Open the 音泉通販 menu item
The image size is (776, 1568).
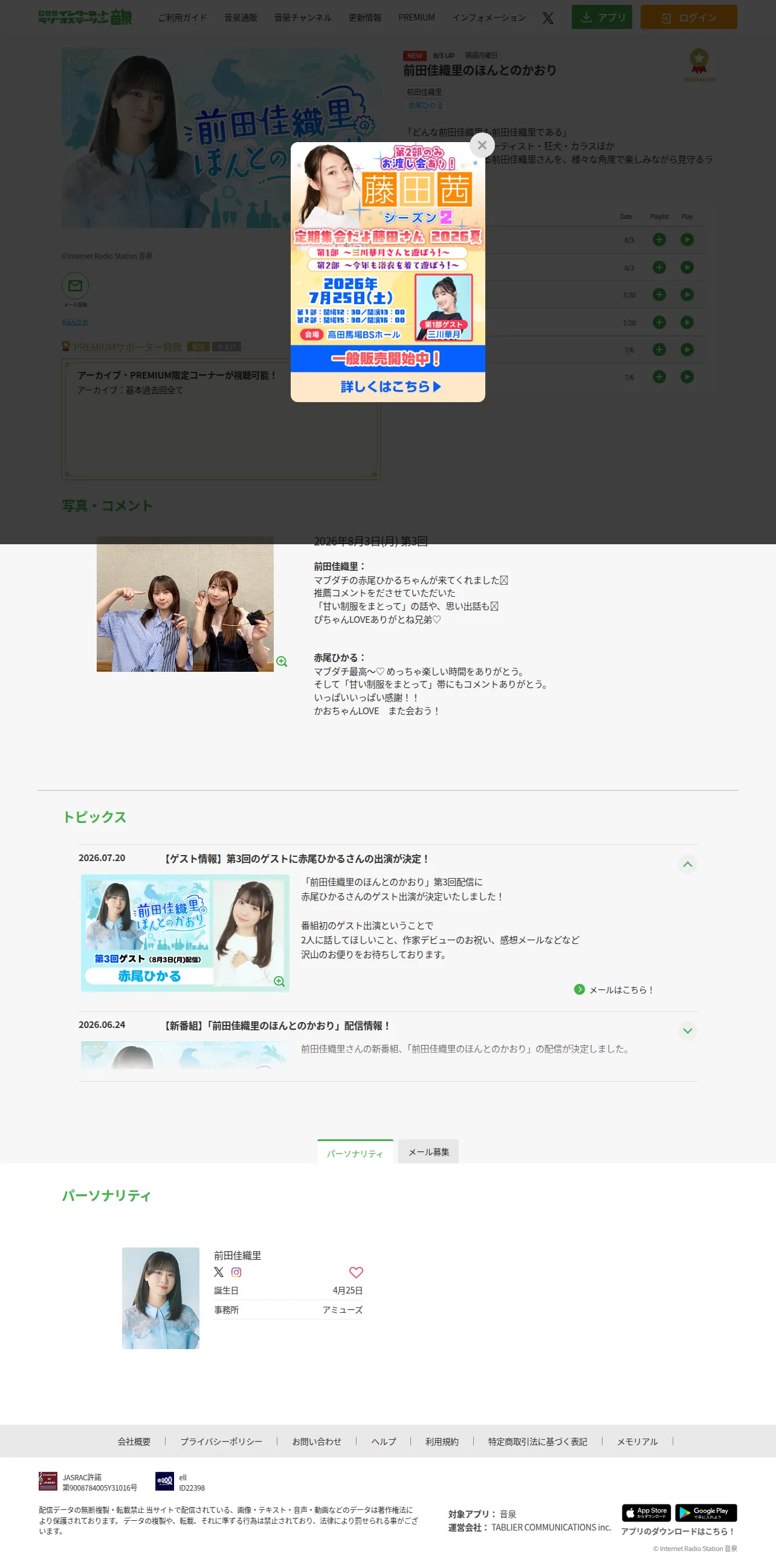[241, 18]
